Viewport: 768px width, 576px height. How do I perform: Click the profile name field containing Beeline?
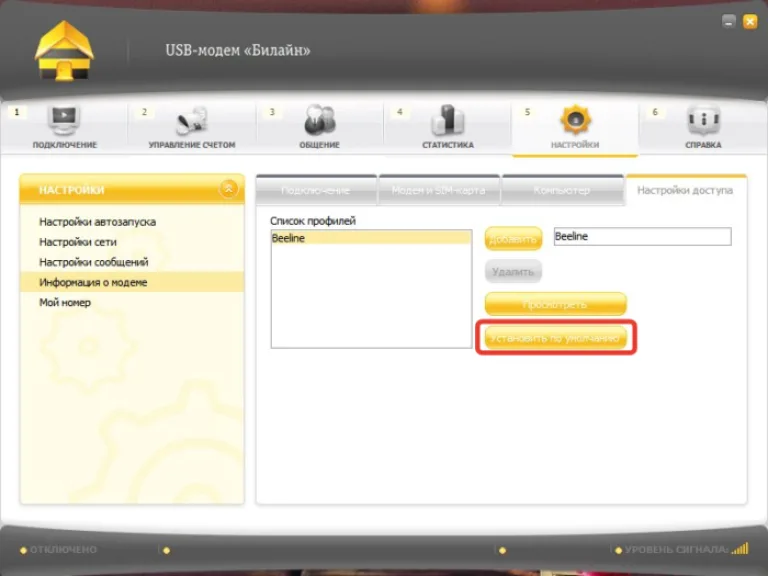click(x=642, y=236)
